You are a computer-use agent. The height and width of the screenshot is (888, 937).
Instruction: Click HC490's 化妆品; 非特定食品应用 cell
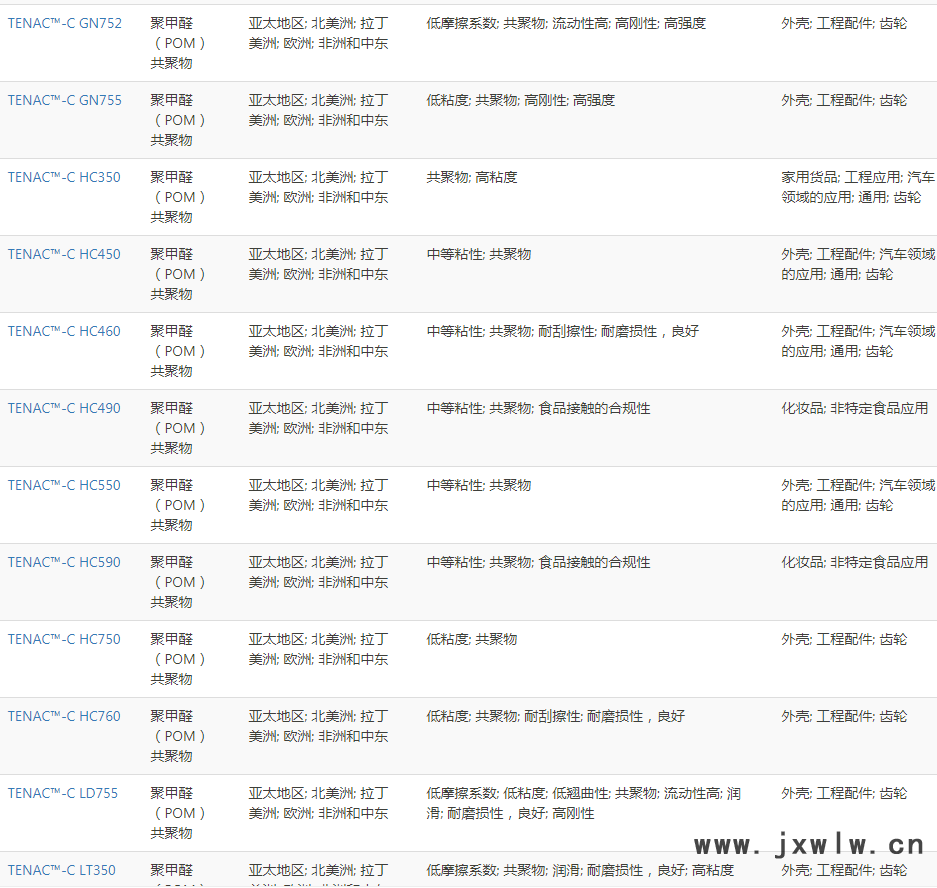point(854,408)
